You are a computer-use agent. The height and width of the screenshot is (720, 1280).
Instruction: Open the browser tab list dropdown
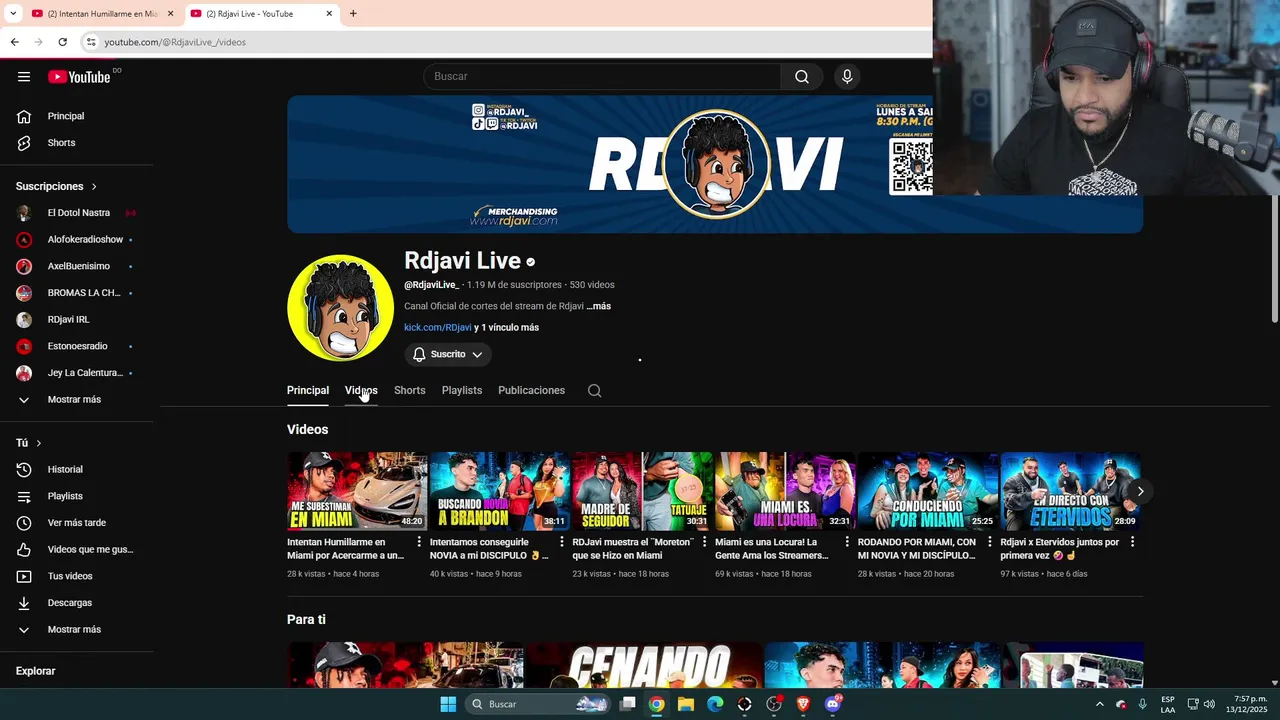coord(13,14)
